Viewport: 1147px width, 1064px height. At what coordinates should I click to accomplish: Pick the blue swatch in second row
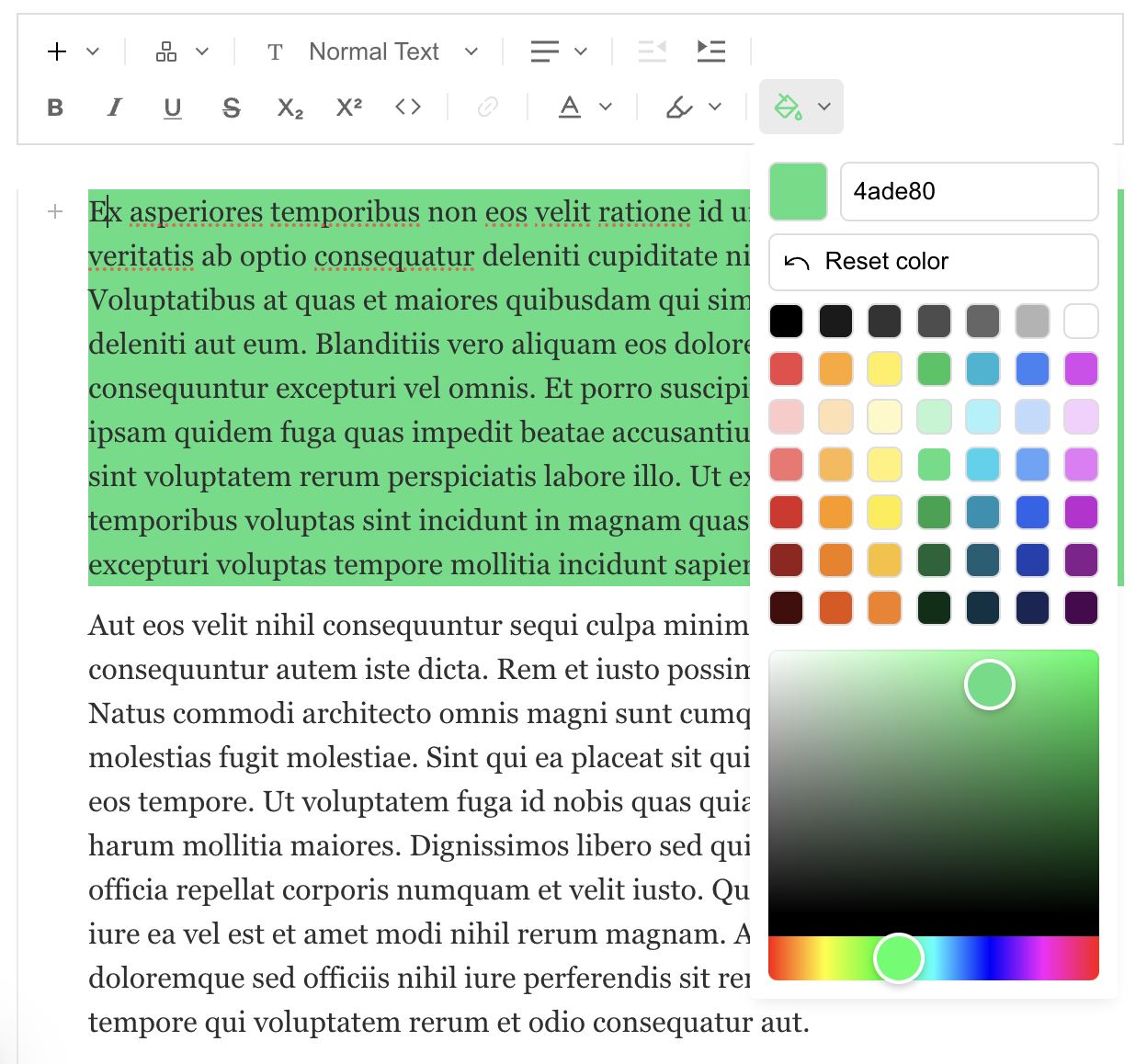(x=1032, y=368)
